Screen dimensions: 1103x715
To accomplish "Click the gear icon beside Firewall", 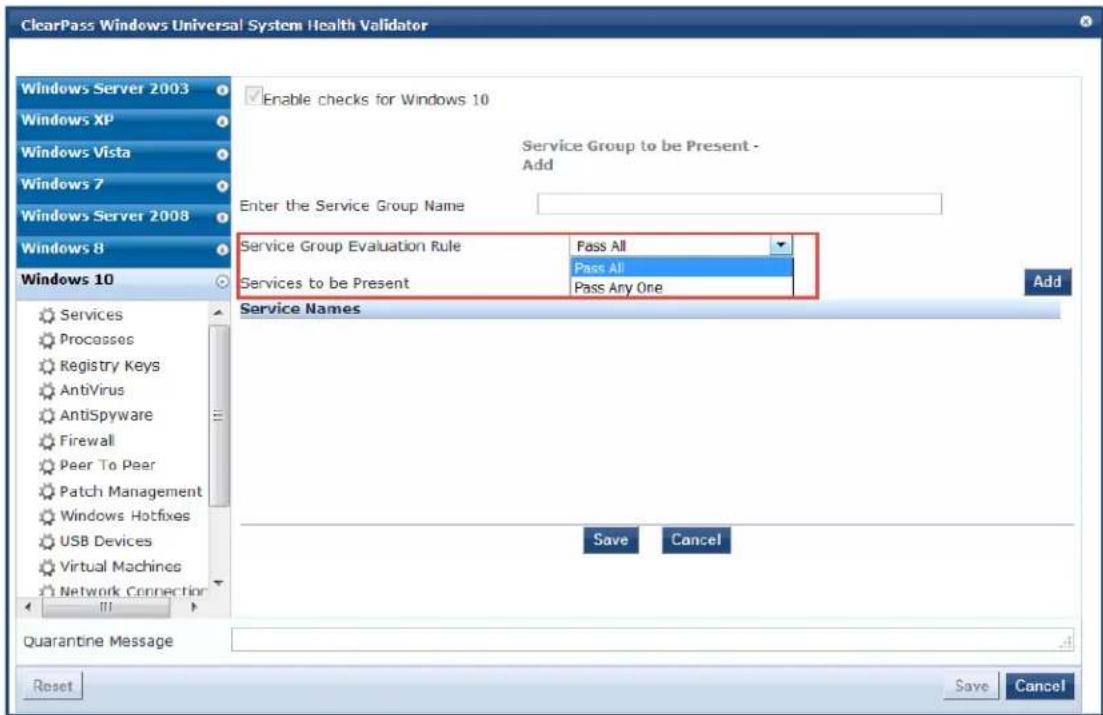I will (x=47, y=441).
